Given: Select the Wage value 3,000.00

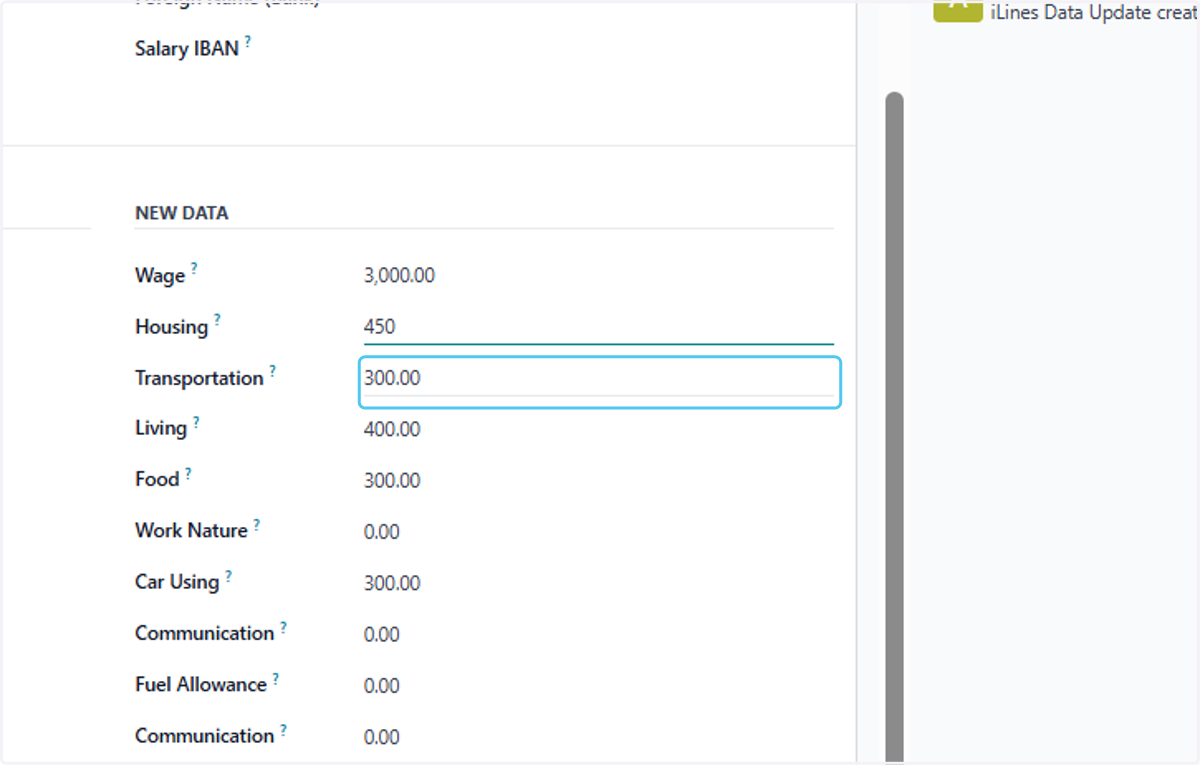Looking at the screenshot, I should click(x=399, y=276).
